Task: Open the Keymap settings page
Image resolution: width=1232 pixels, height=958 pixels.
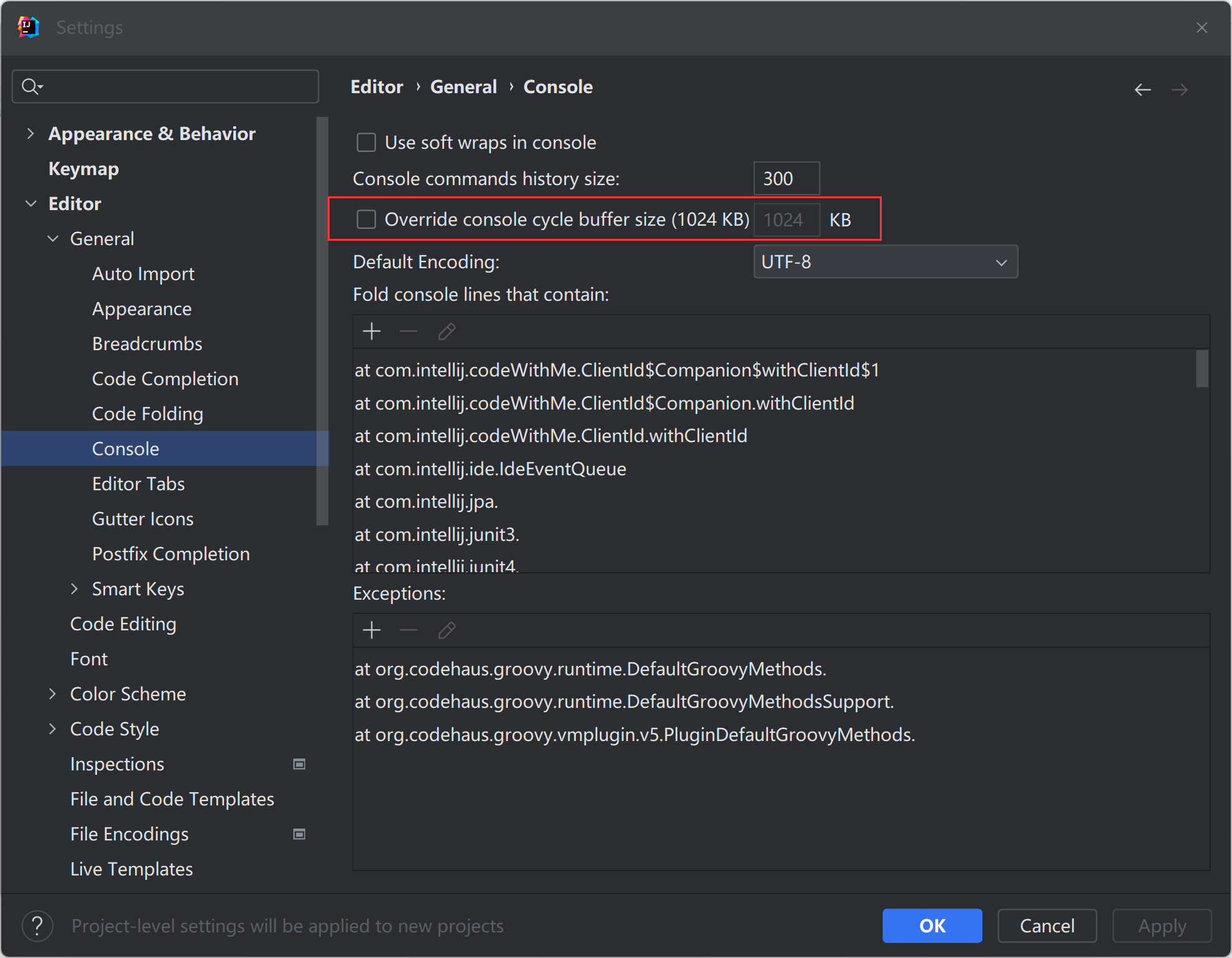Action: click(x=84, y=169)
